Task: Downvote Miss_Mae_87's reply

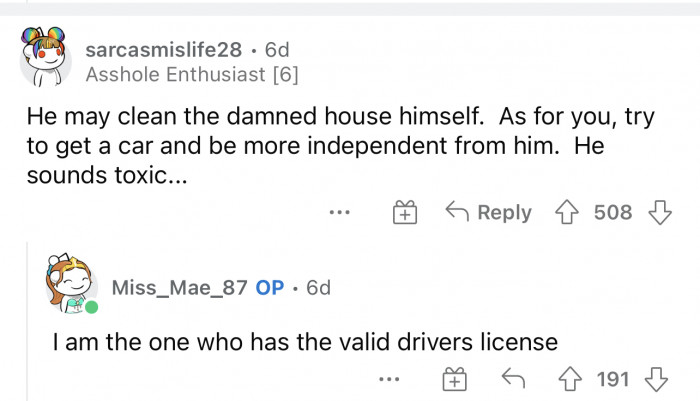Action: [654, 379]
